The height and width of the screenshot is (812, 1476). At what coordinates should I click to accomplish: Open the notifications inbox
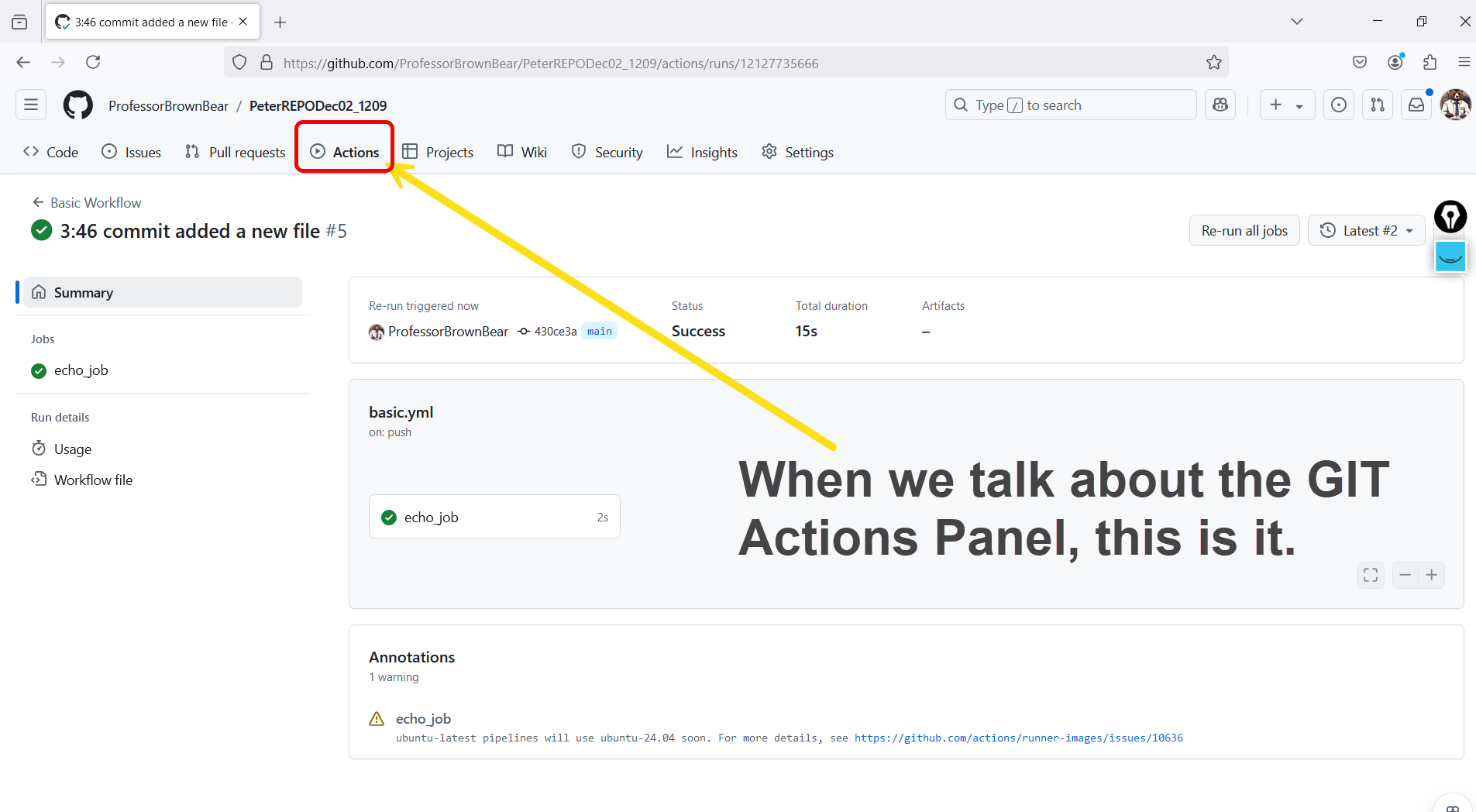(1416, 105)
